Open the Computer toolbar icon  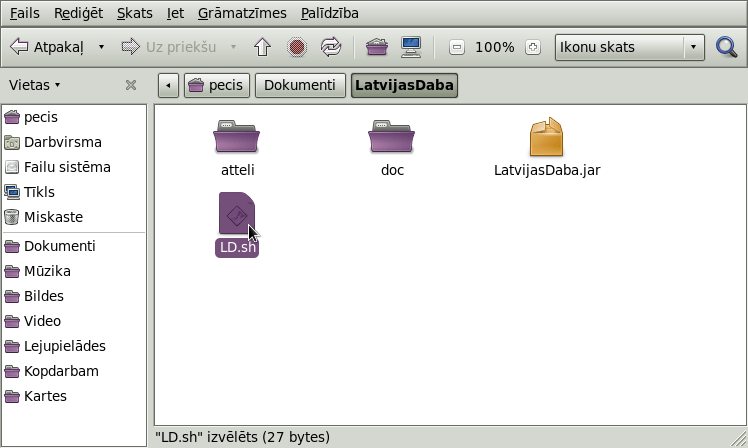(411, 47)
